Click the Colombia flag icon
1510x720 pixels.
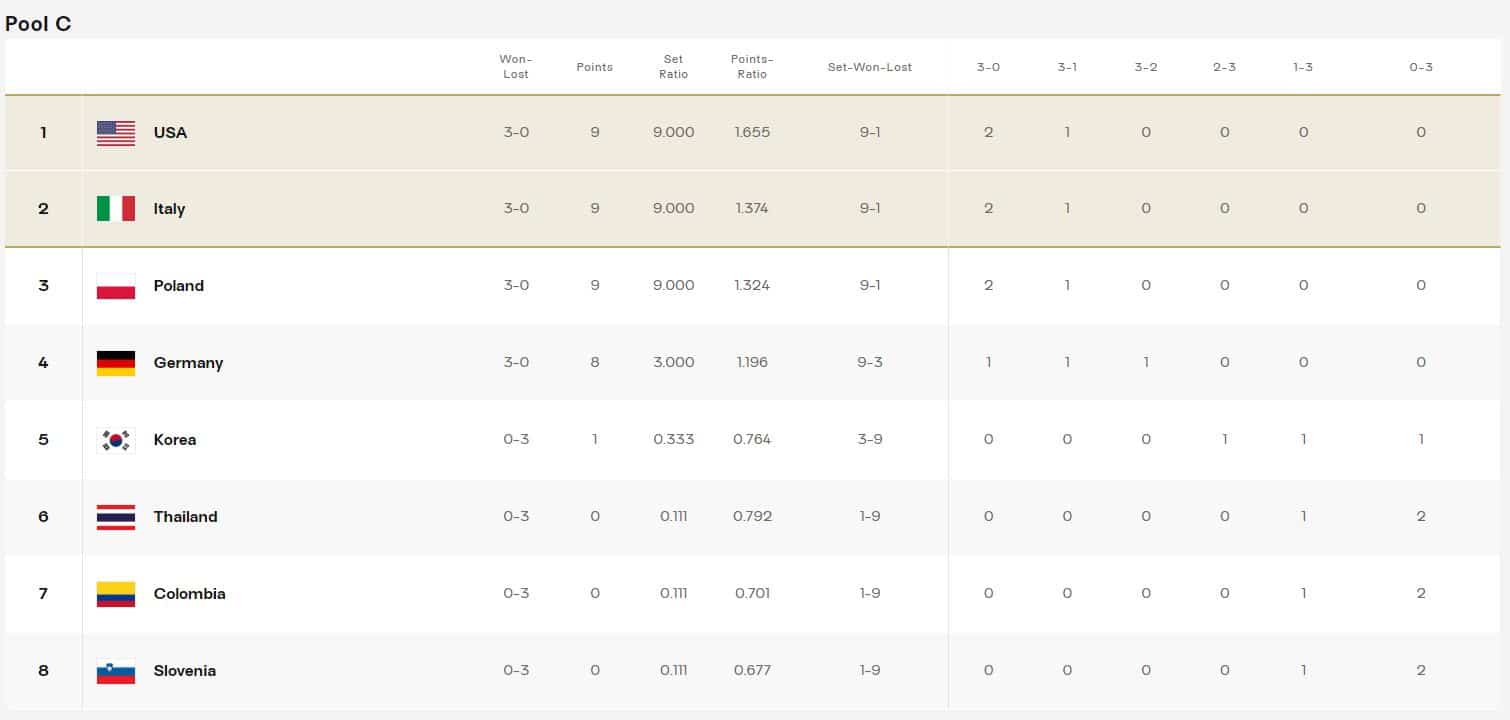coord(116,594)
